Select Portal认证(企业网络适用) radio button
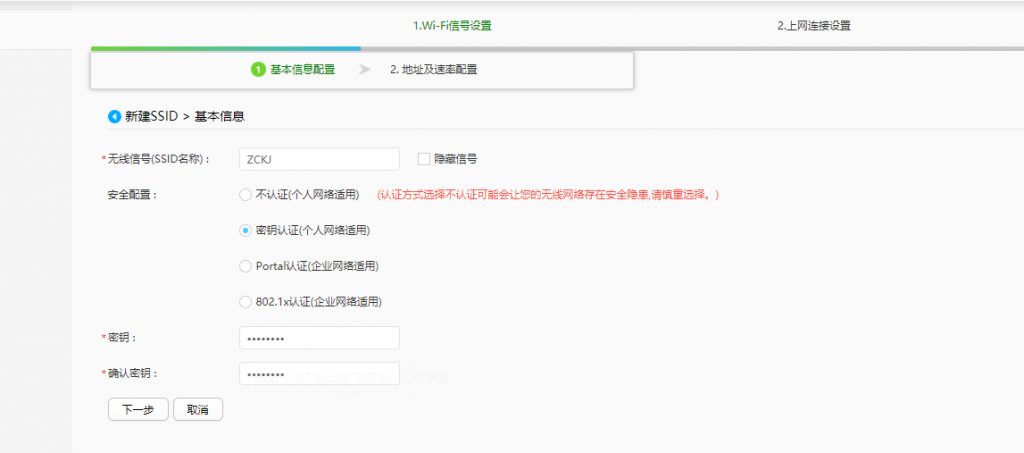Screen dimensions: 1024x453 point(246,266)
